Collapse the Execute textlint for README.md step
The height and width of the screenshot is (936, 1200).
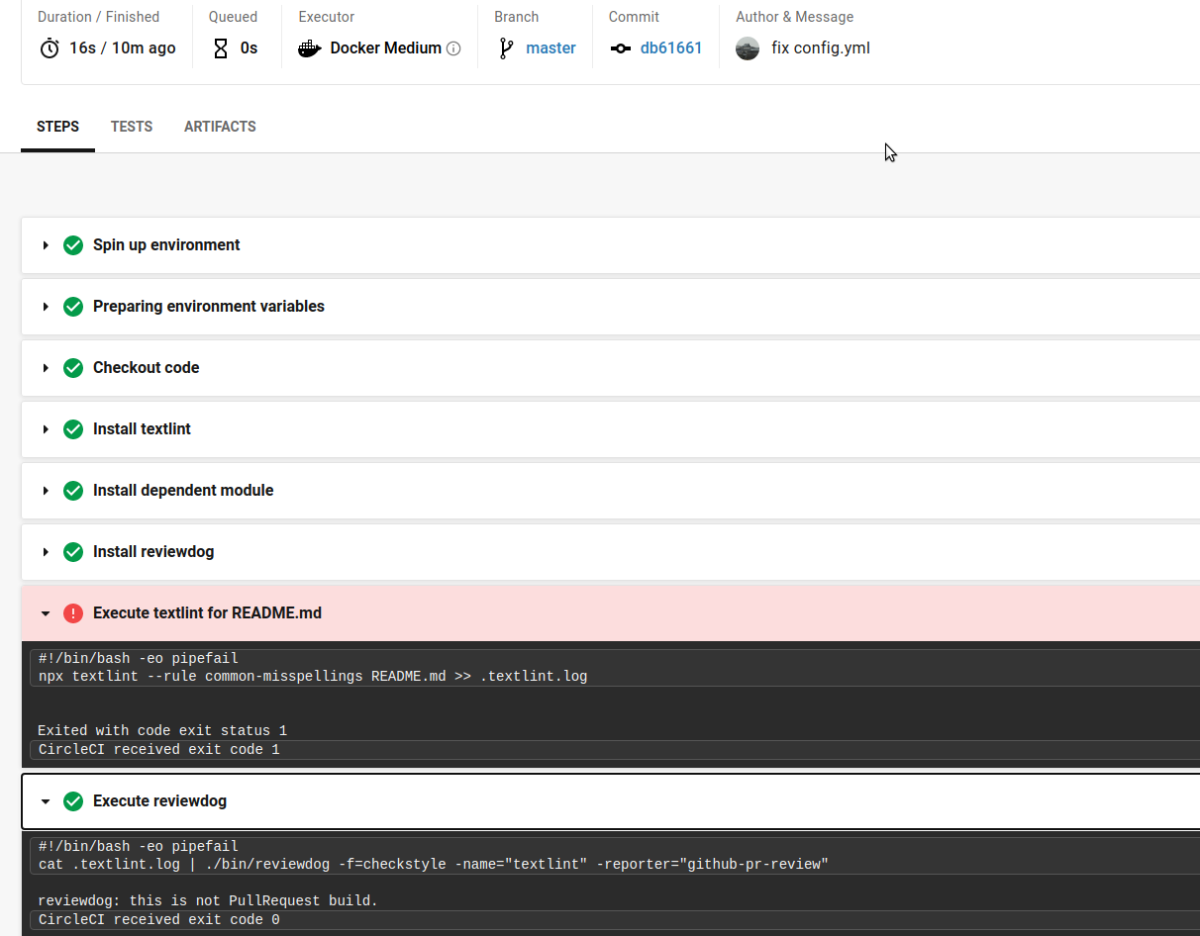click(45, 613)
